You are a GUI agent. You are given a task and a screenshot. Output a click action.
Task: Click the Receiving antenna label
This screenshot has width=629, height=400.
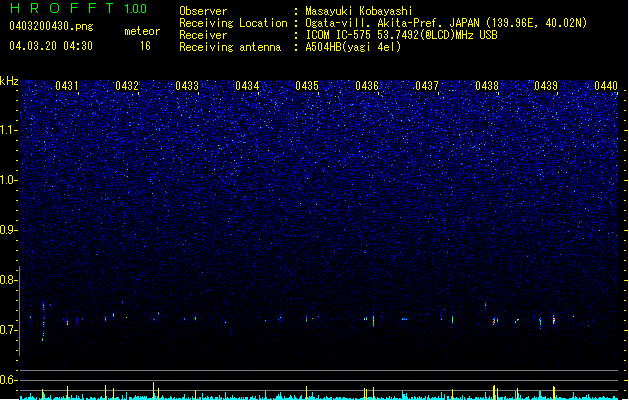point(230,47)
